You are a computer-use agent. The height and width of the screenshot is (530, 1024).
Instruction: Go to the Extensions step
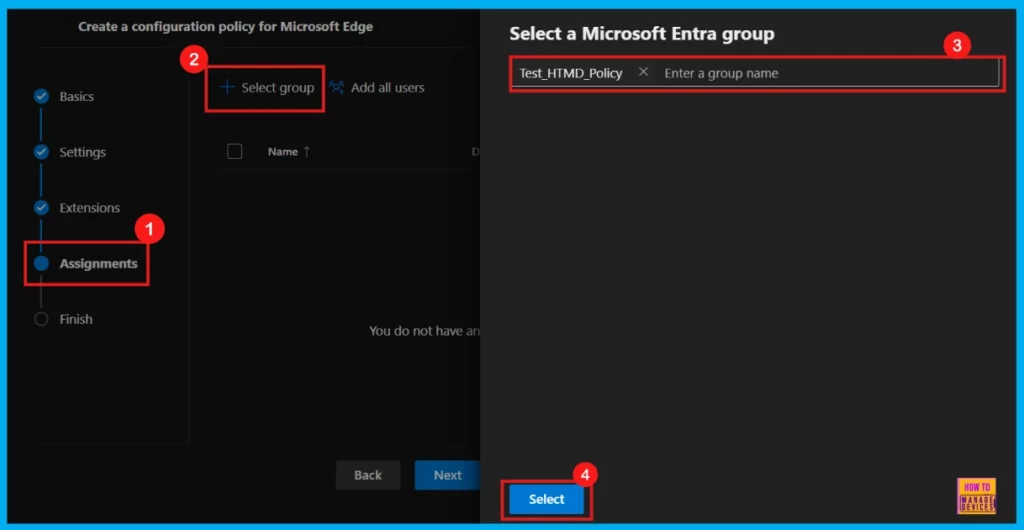(x=89, y=208)
